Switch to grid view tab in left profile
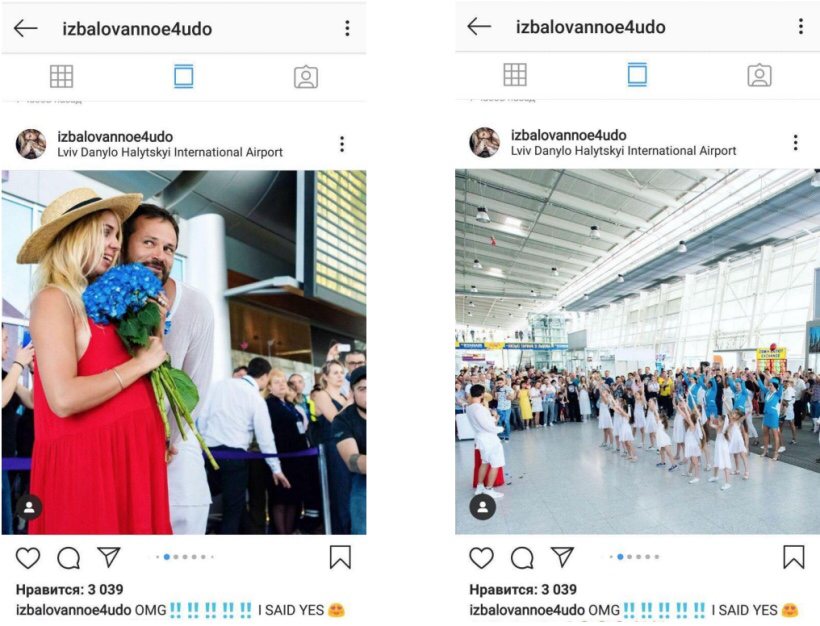This screenshot has width=820, height=626. pyautogui.click(x=61, y=76)
